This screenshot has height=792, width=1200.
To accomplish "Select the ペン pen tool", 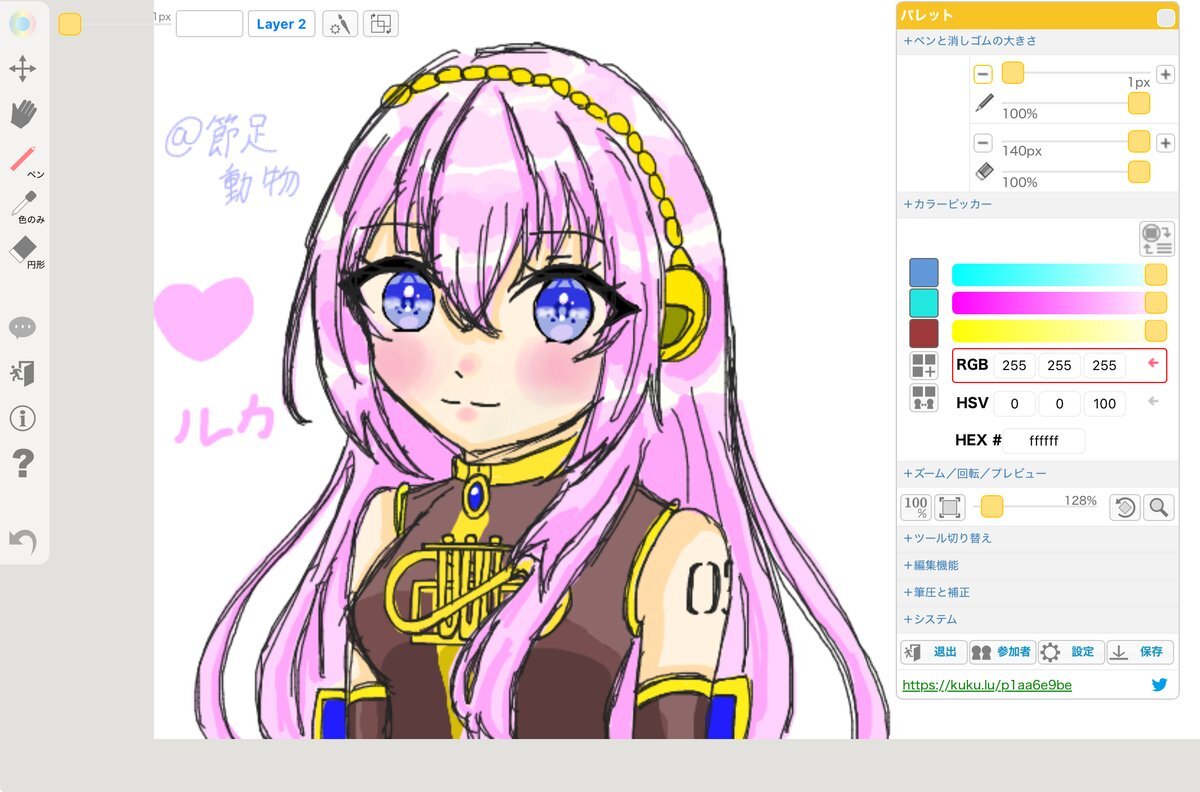I will pyautogui.click(x=24, y=161).
